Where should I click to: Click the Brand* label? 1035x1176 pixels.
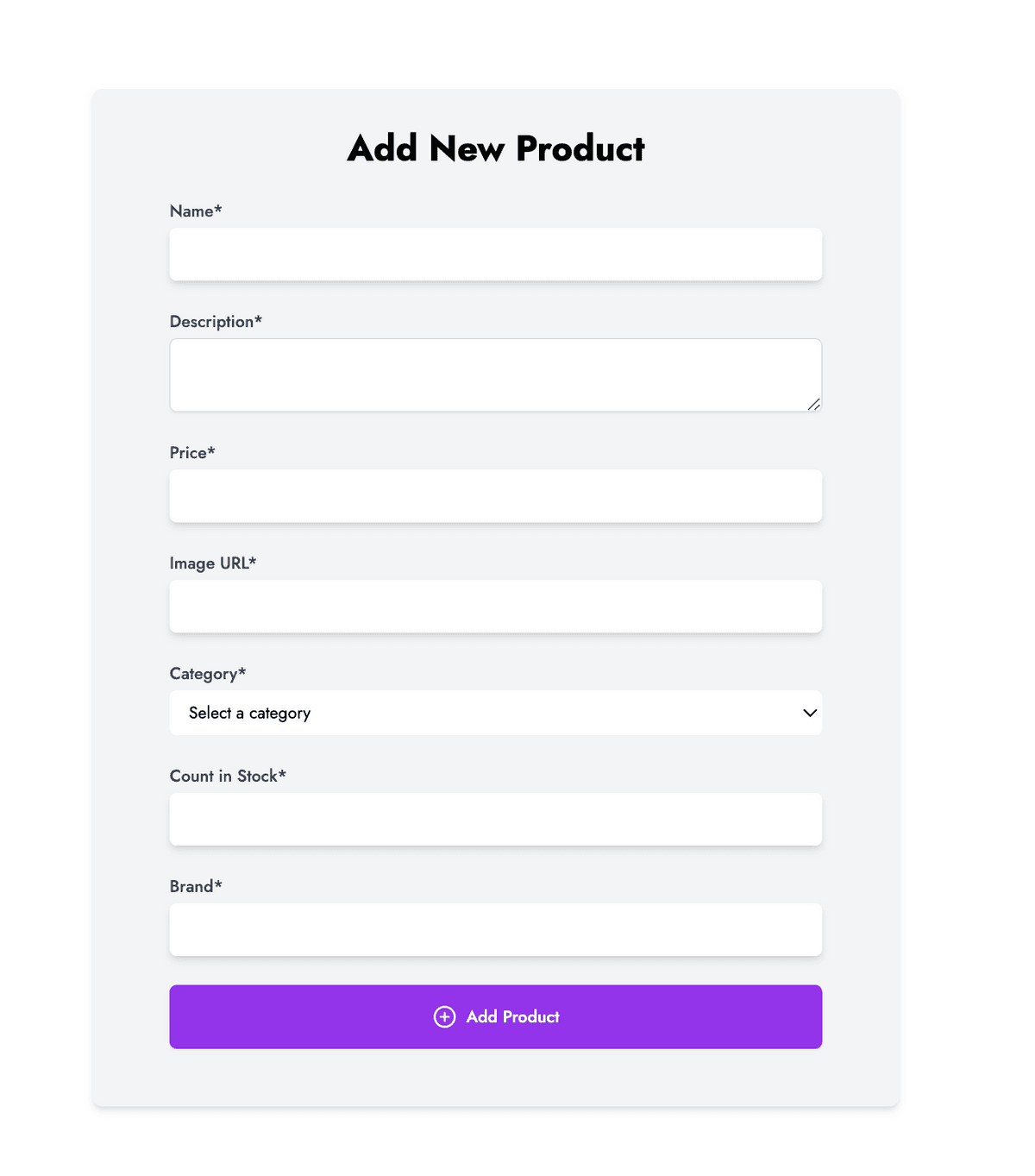coord(196,886)
